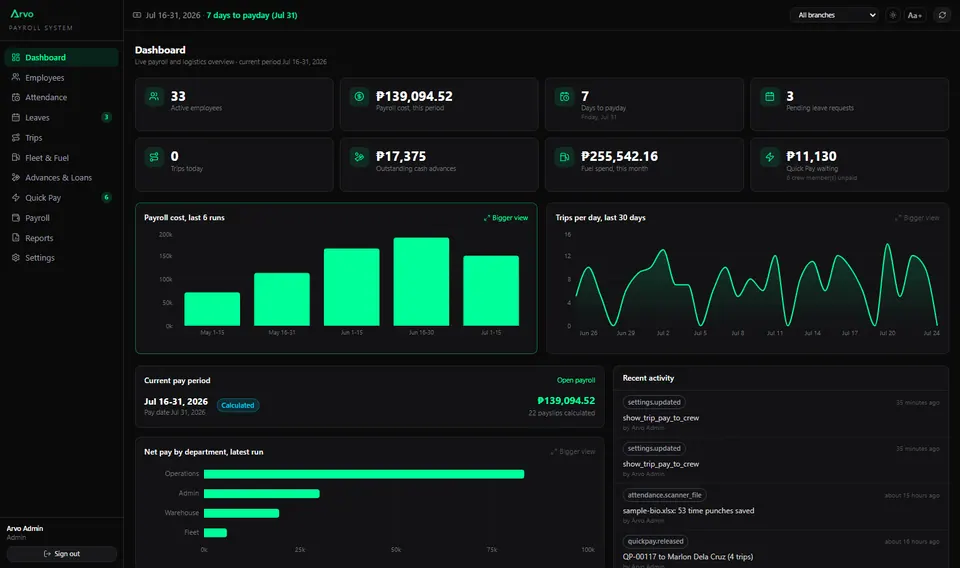Click the Leaves badge showing 3
960x568 pixels.
[107, 117]
